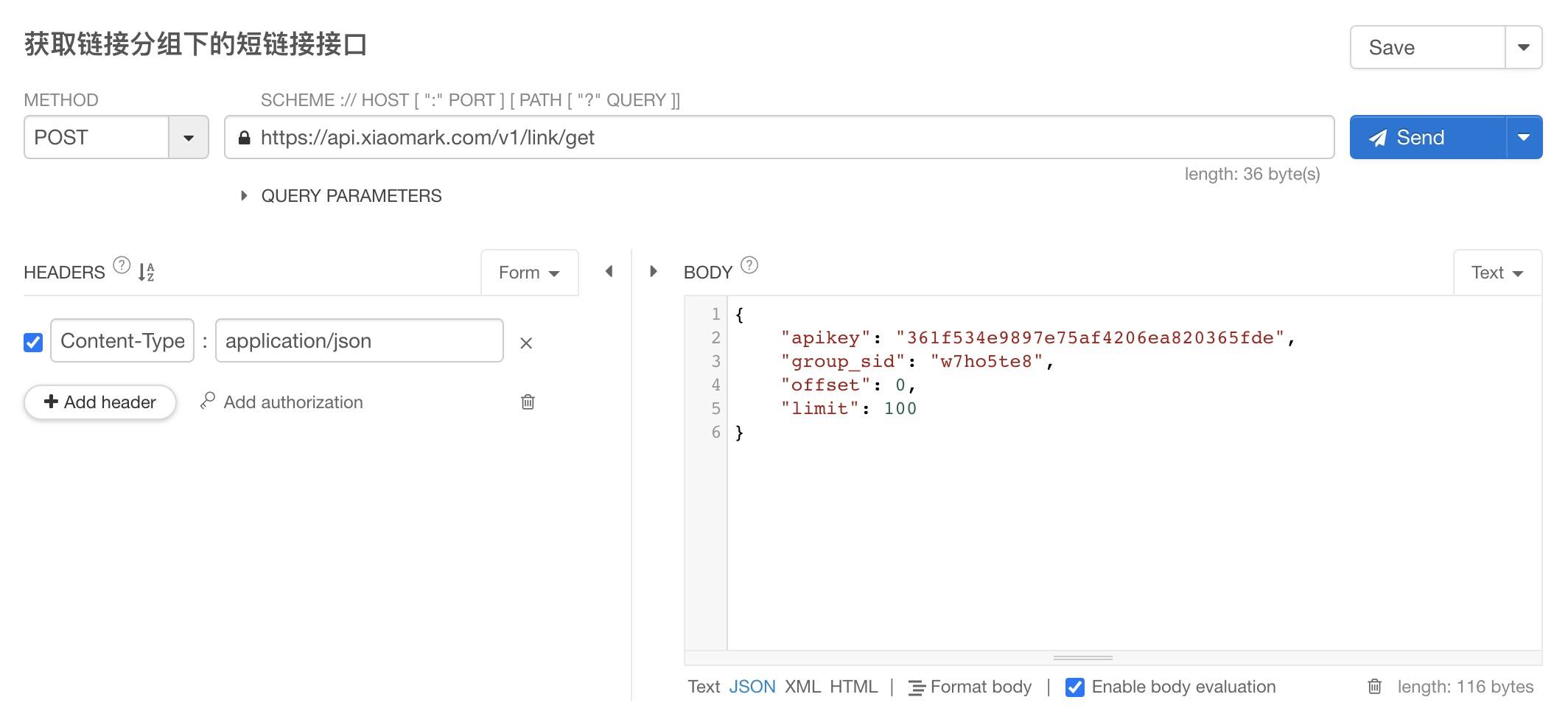Switch body syntax to HTML

(854, 687)
